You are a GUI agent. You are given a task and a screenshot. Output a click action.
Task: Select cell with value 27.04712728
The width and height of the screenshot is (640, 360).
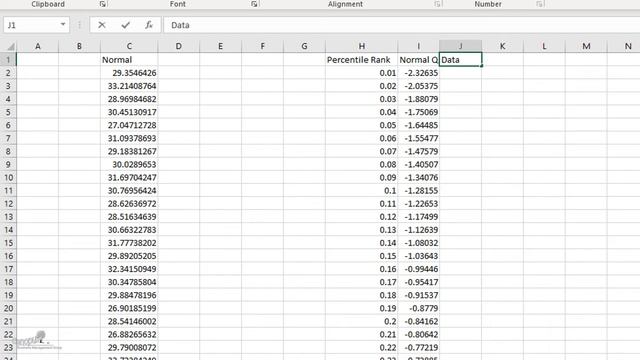[129, 125]
